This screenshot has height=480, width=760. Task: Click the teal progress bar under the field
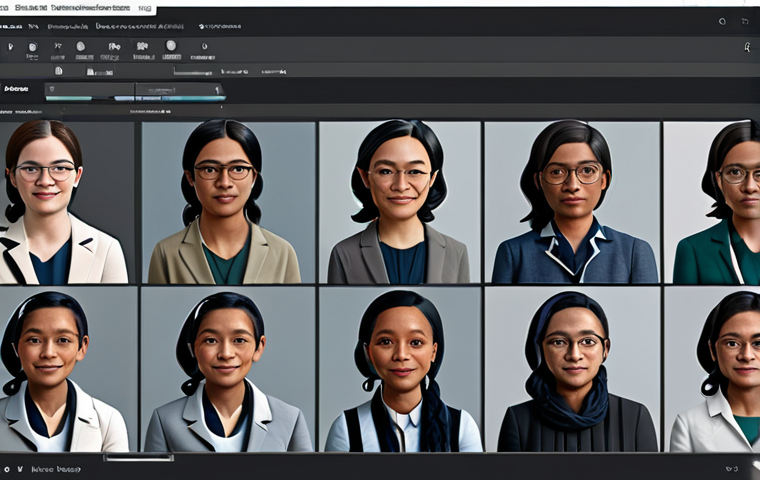click(68, 98)
